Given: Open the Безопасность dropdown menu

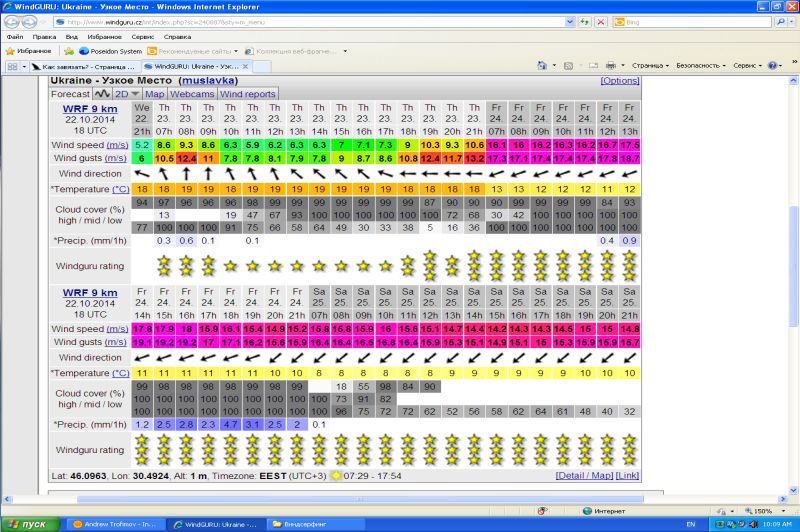Looking at the screenshot, I should point(701,65).
